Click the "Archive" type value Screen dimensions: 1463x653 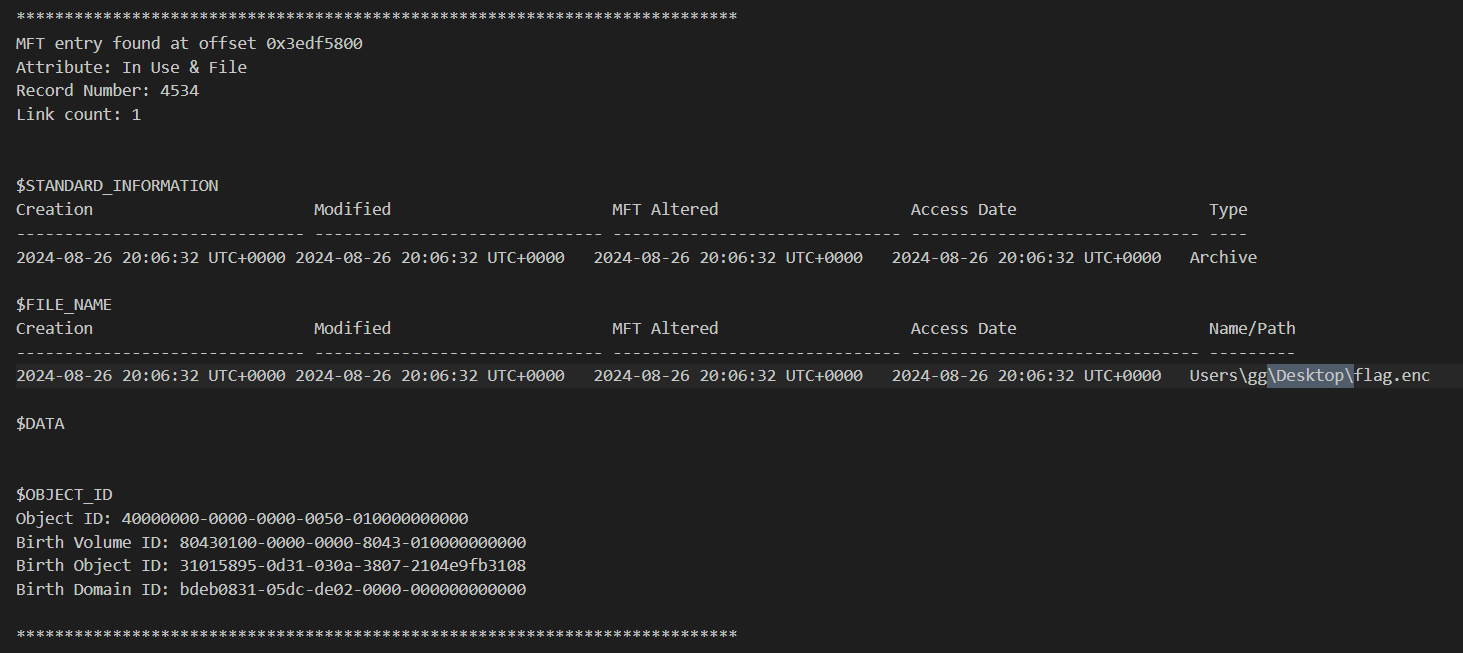pos(1223,258)
